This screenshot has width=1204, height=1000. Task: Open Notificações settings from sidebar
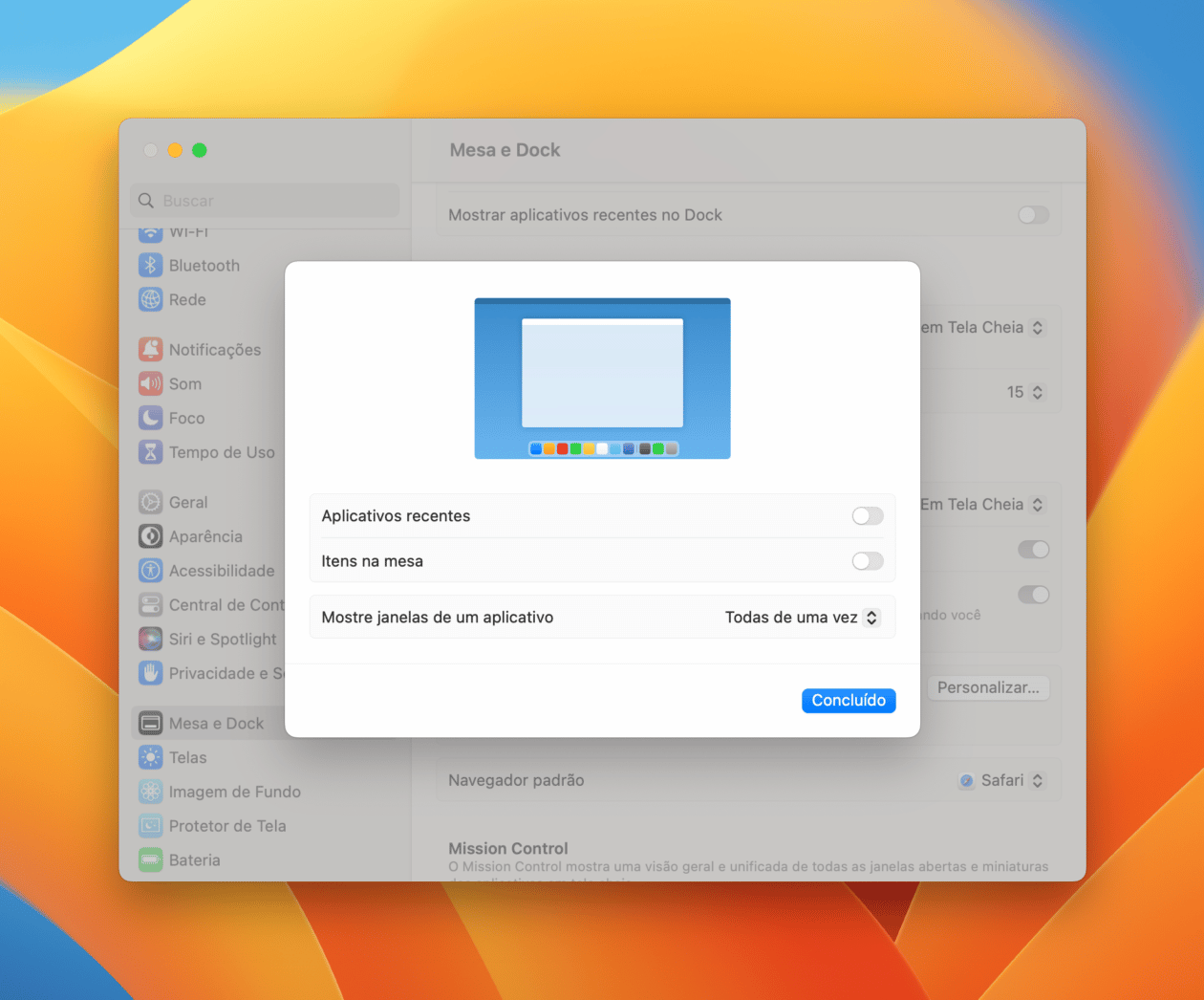151,349
